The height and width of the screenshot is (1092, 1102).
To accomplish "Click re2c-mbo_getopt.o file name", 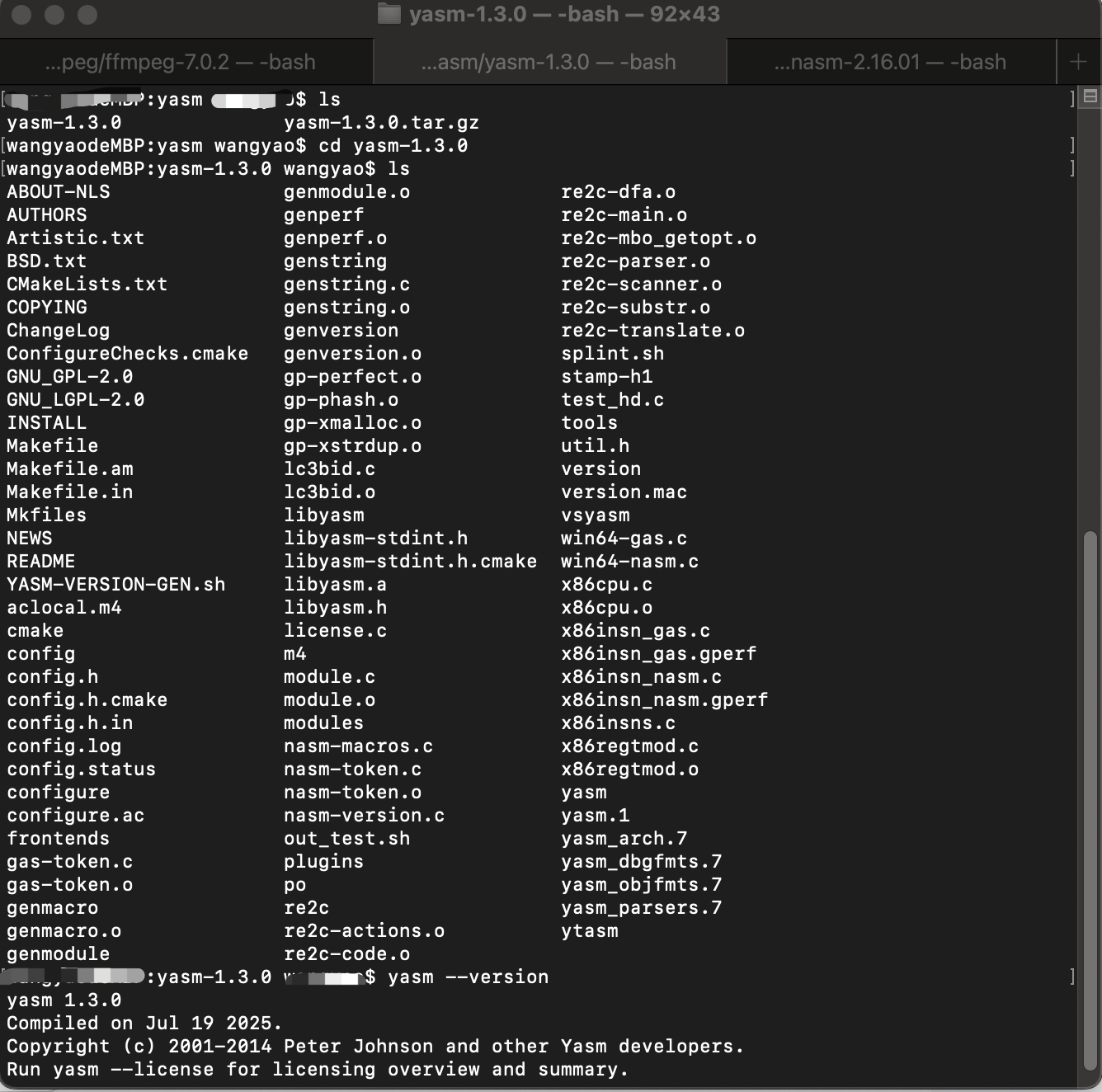I will (659, 238).
